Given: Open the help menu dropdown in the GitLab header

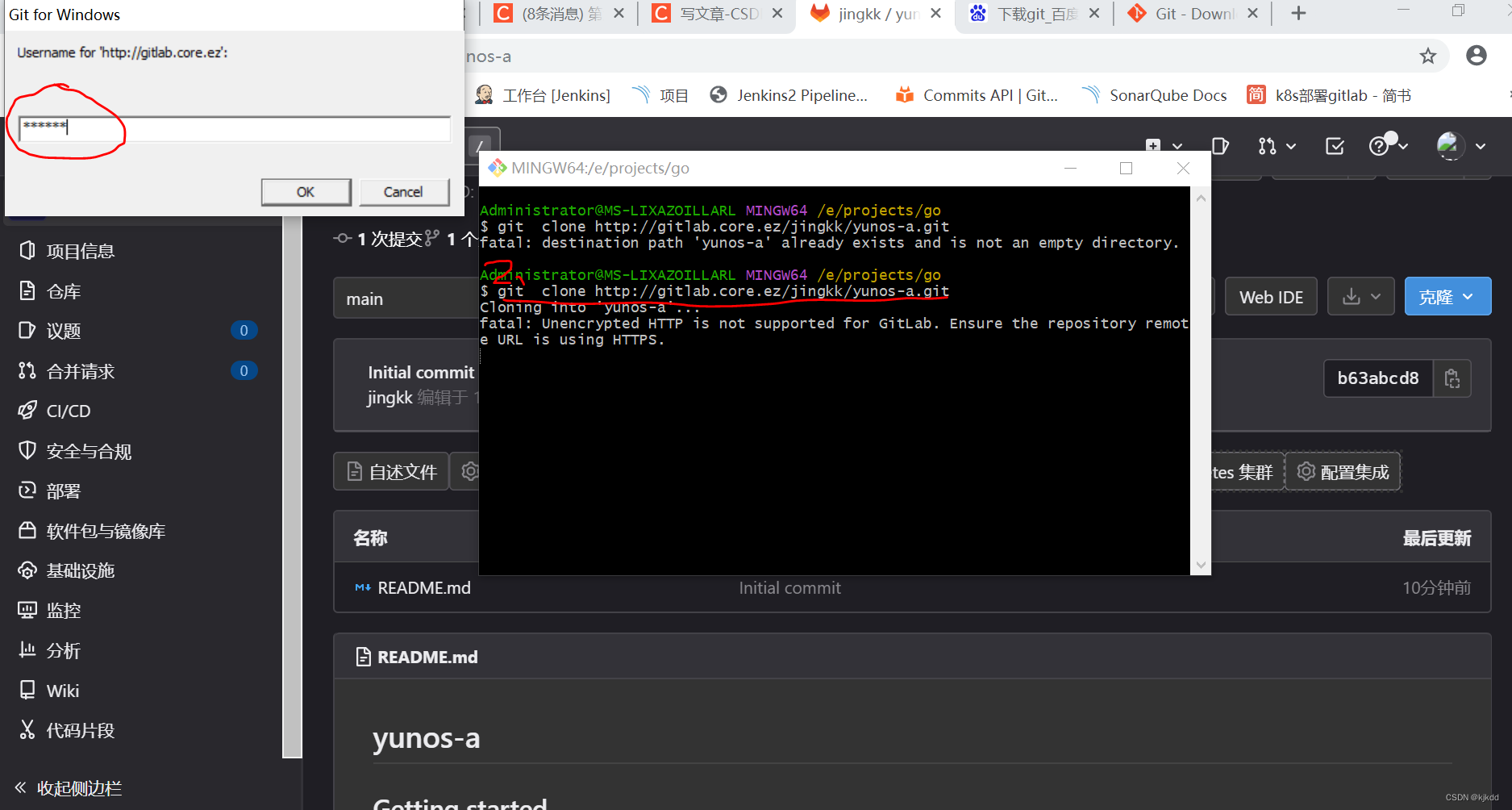Looking at the screenshot, I should pos(1389,146).
